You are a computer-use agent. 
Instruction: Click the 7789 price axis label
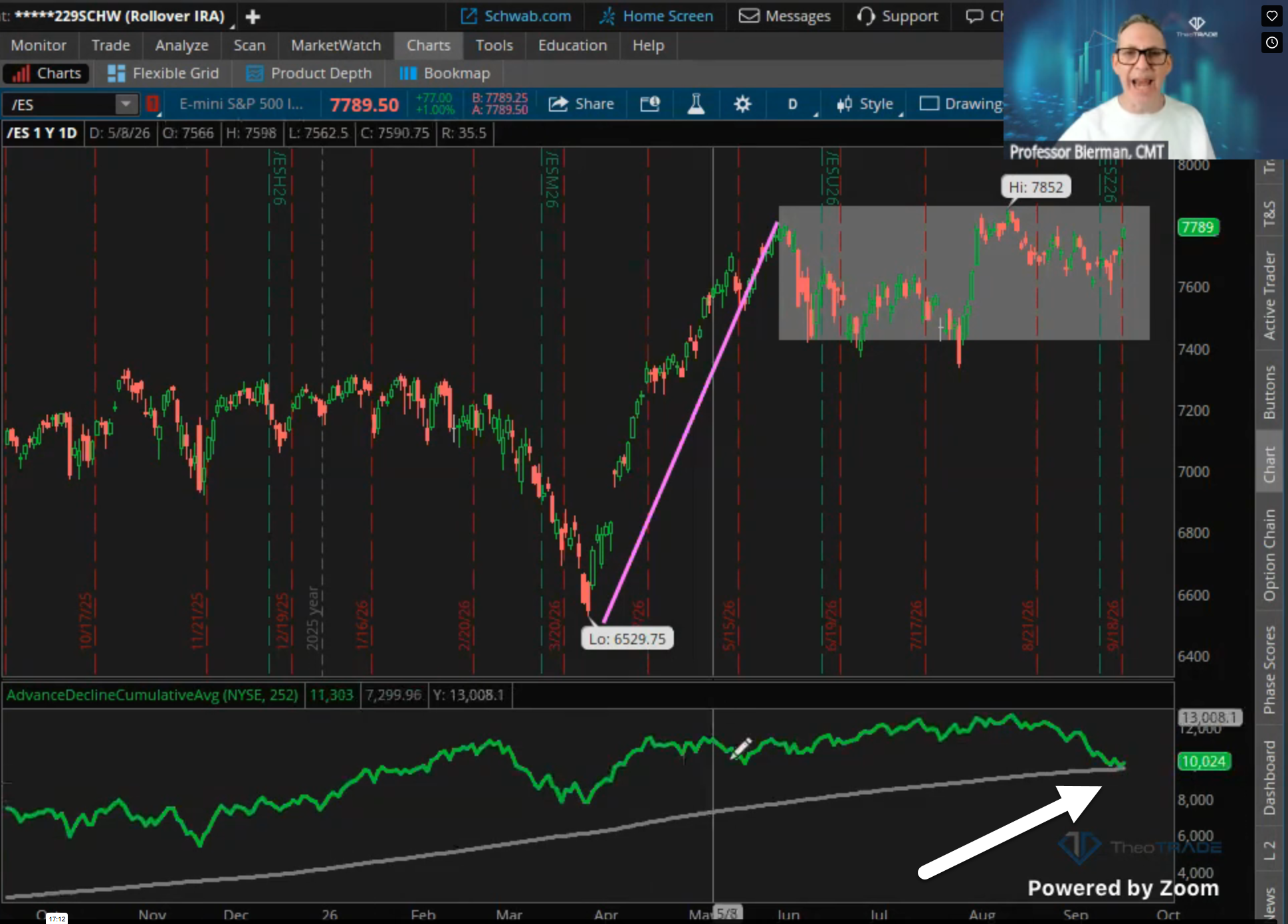click(1198, 227)
